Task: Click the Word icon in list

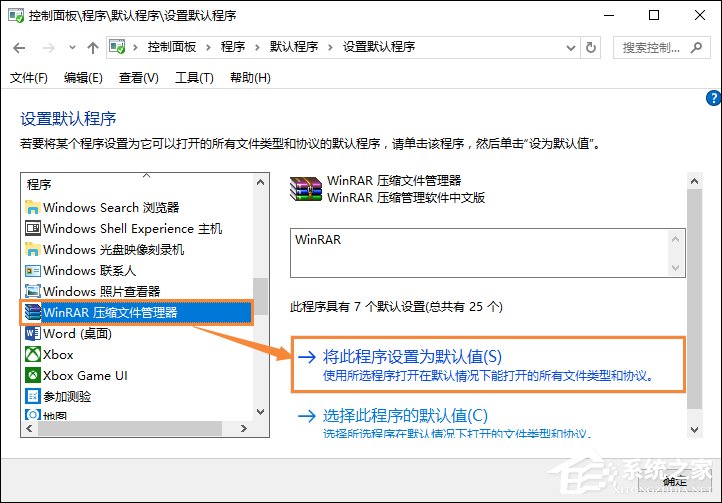Action: click(32, 333)
